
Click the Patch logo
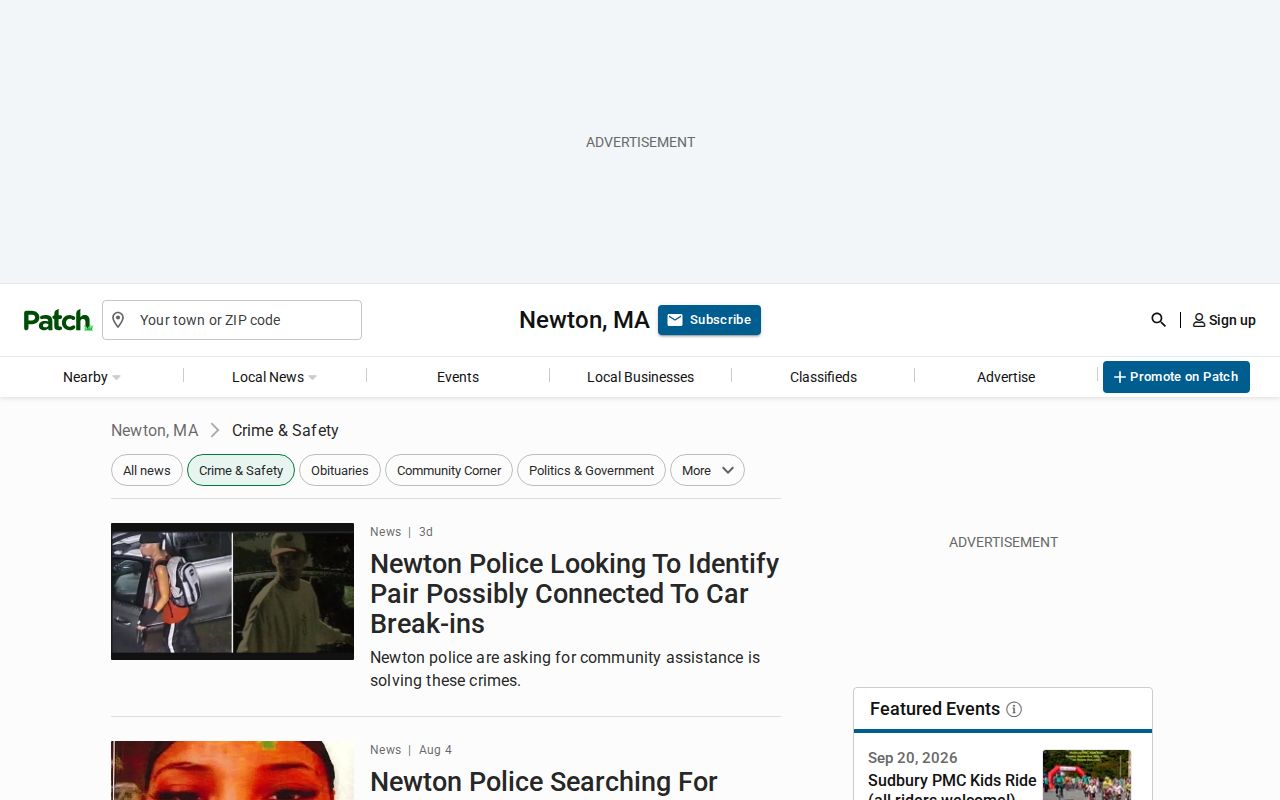58,320
